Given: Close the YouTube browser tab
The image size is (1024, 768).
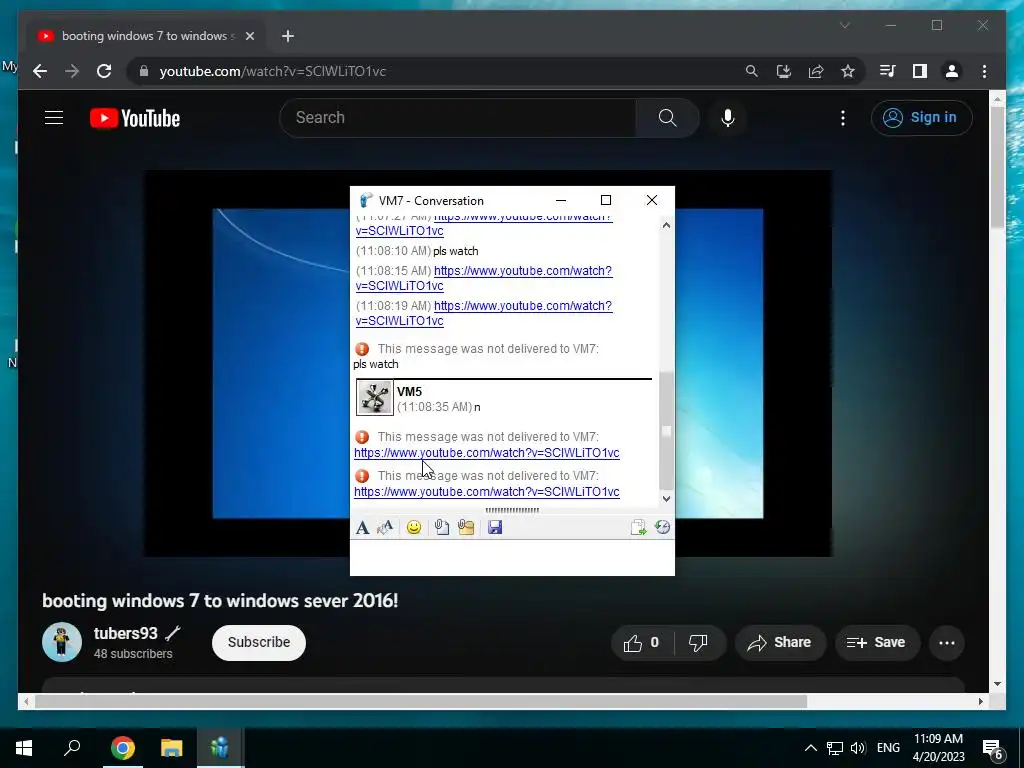Looking at the screenshot, I should [x=249, y=36].
